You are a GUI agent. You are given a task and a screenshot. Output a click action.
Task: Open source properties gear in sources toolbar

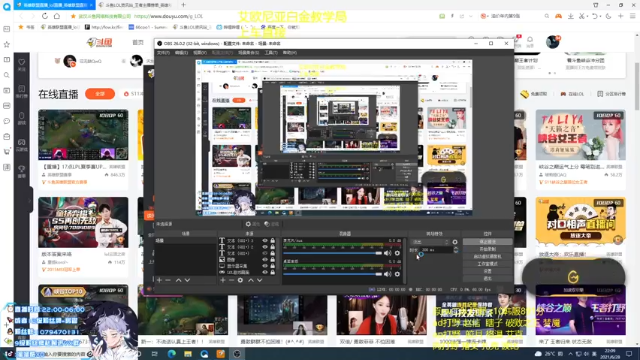[240, 280]
